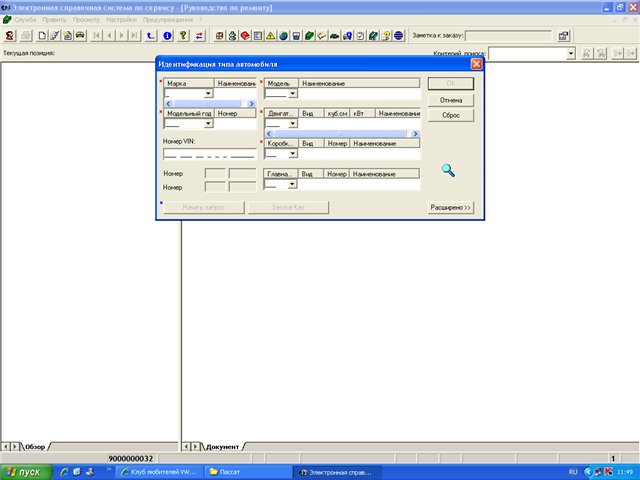This screenshot has width=640, height=480.
Task: Open the Марка dropdown
Action: pos(208,93)
